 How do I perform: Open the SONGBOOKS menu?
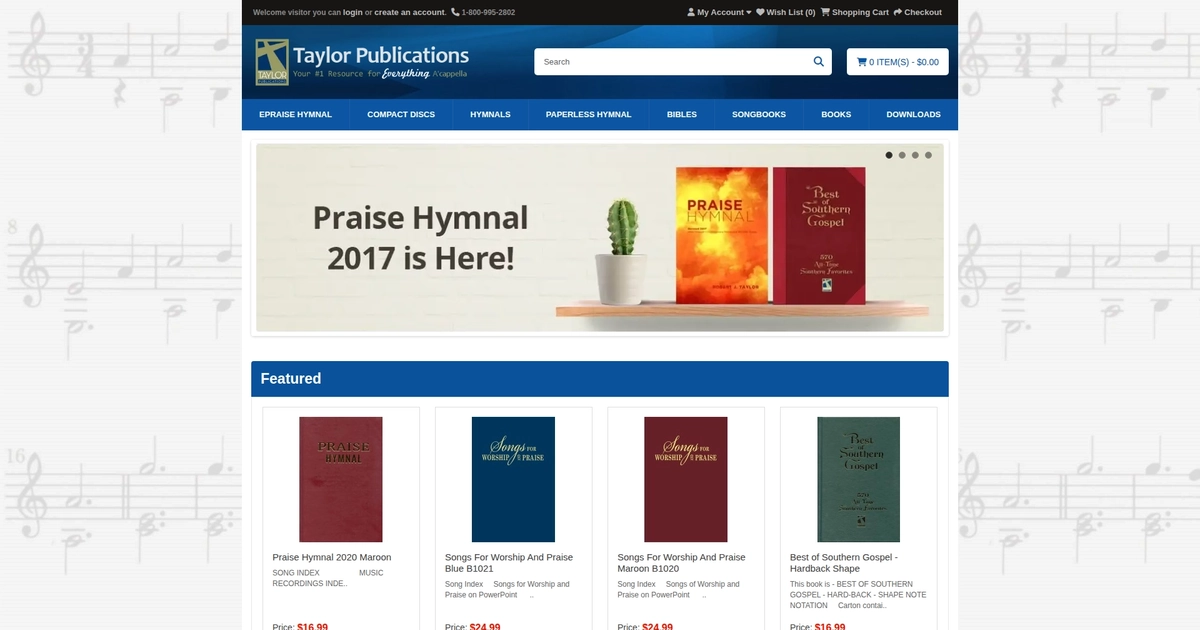pyautogui.click(x=759, y=115)
